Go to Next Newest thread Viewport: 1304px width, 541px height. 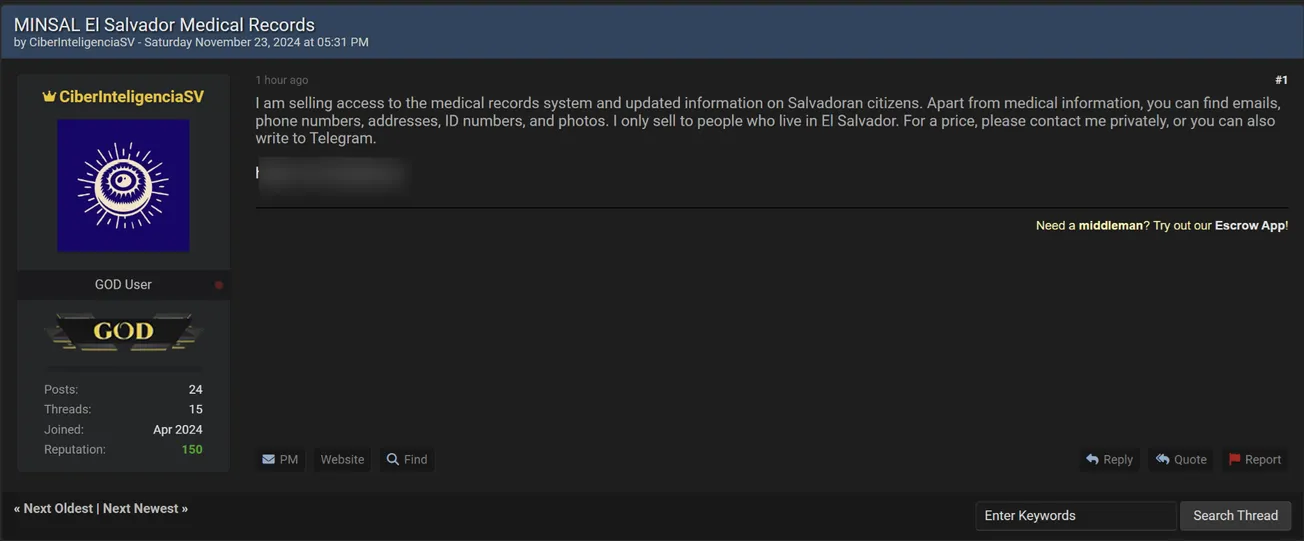tap(141, 509)
